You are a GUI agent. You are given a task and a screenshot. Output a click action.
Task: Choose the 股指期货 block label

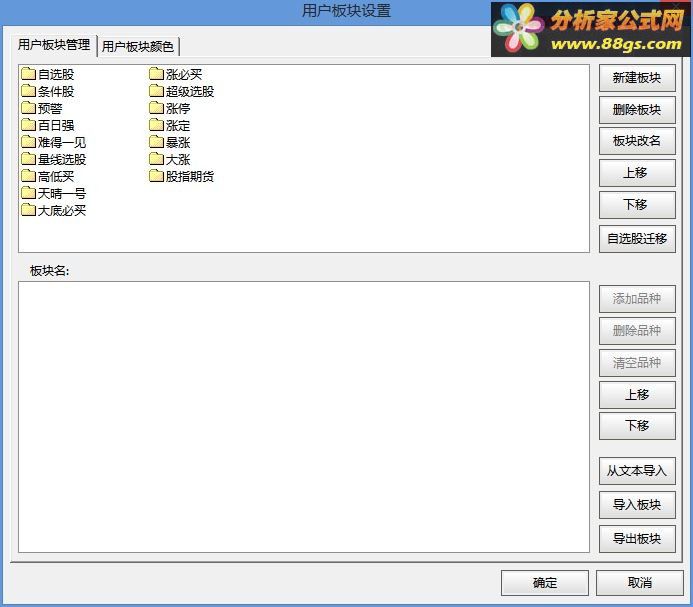(190, 176)
